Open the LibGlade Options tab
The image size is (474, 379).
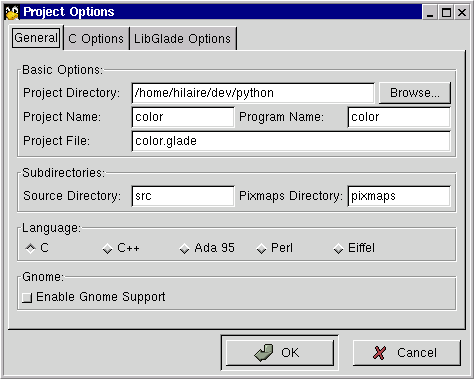pyautogui.click(x=182, y=39)
